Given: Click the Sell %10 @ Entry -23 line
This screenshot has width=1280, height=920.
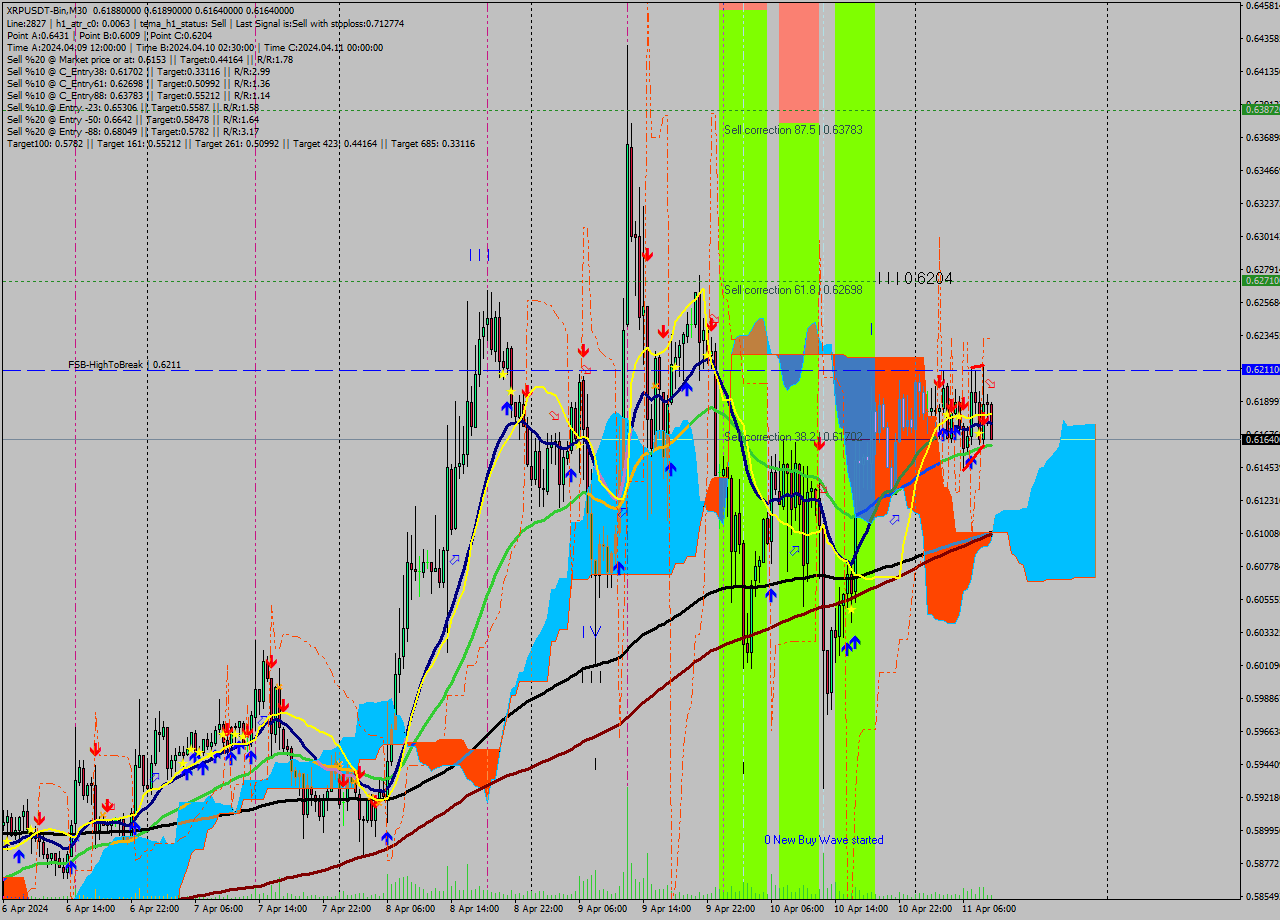Looking at the screenshot, I should [x=133, y=107].
